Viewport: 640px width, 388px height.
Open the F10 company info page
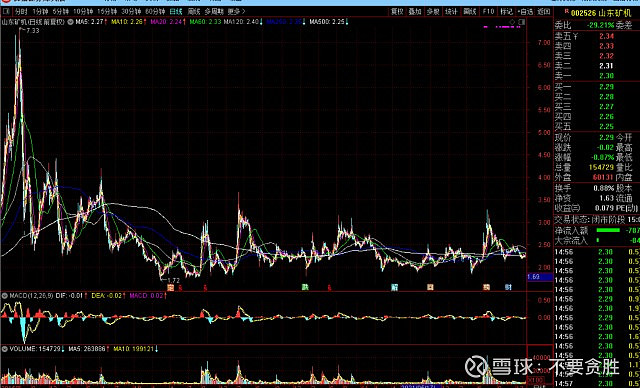488,12
